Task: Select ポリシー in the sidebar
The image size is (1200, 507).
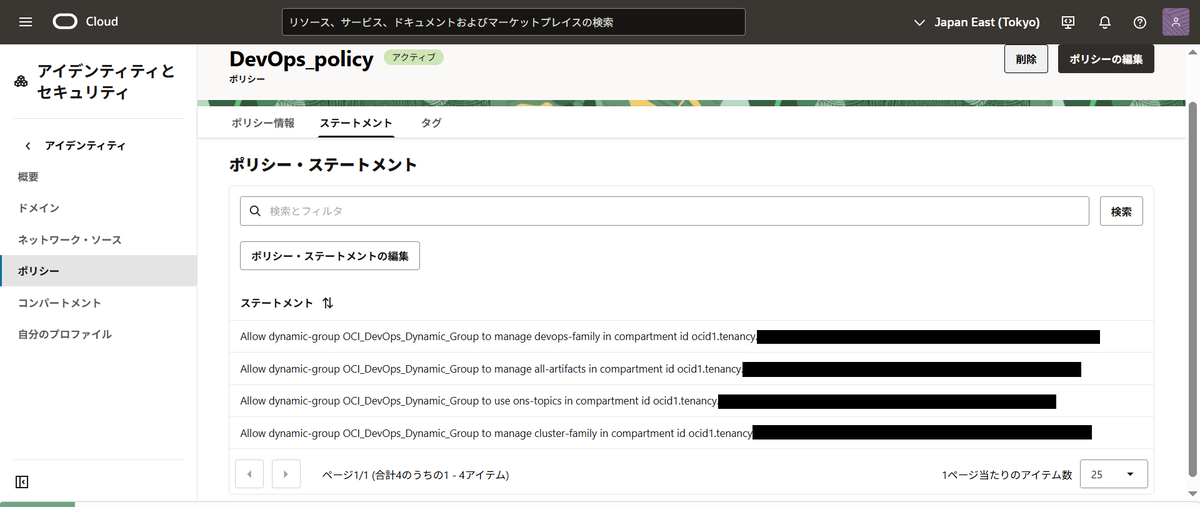Action: point(98,271)
